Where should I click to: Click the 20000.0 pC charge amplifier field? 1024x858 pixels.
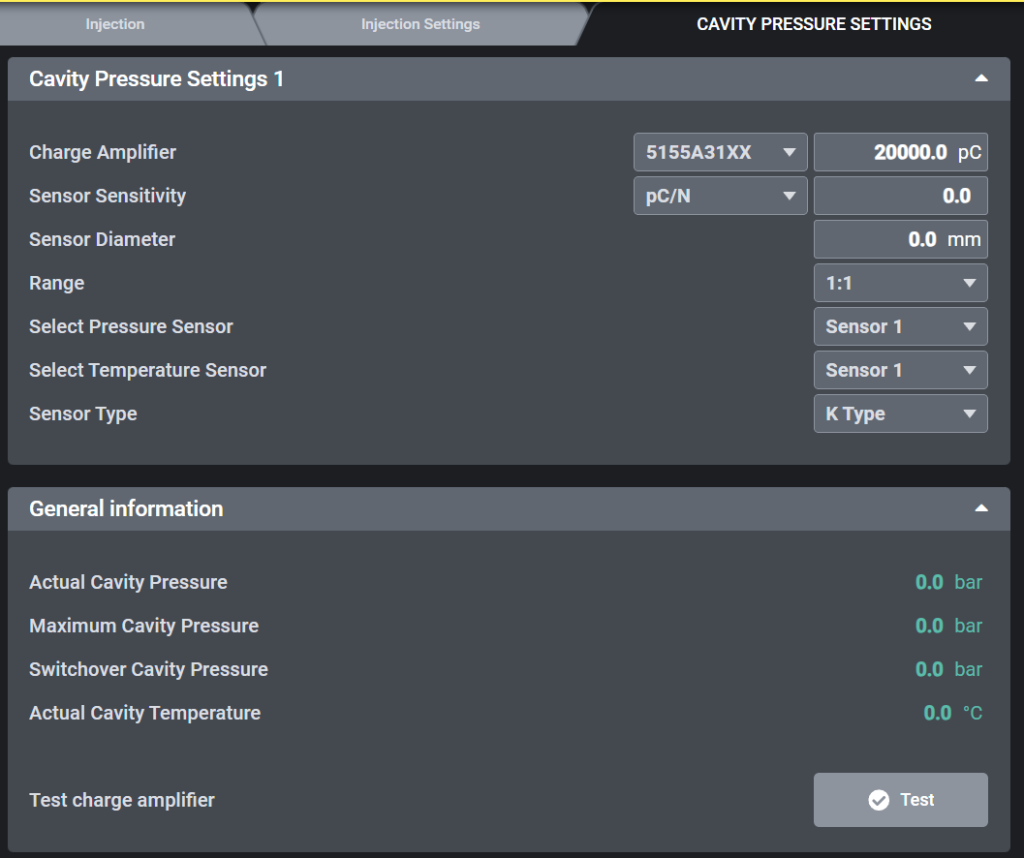coord(899,153)
